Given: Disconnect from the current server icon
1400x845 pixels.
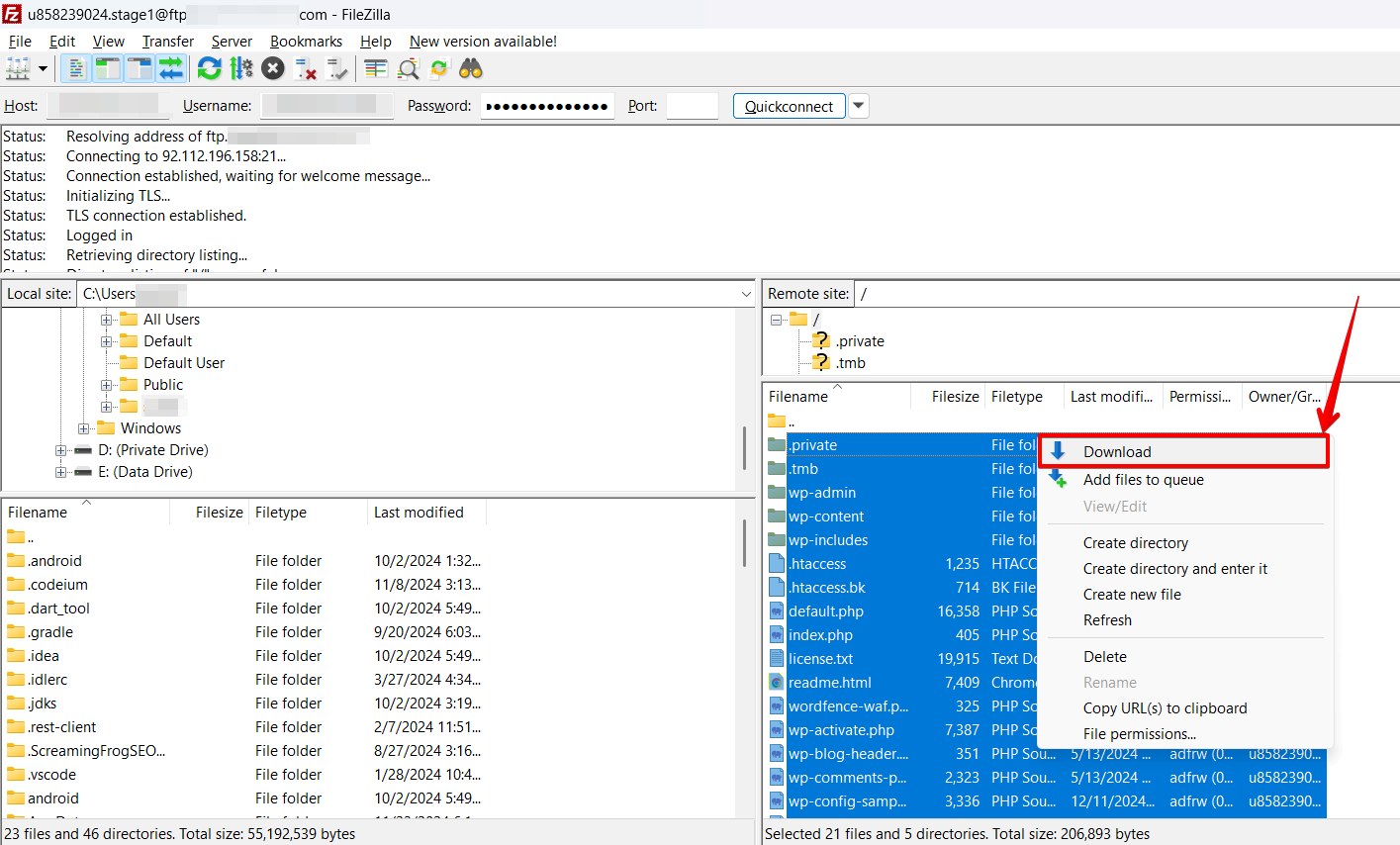Looking at the screenshot, I should point(306,68).
